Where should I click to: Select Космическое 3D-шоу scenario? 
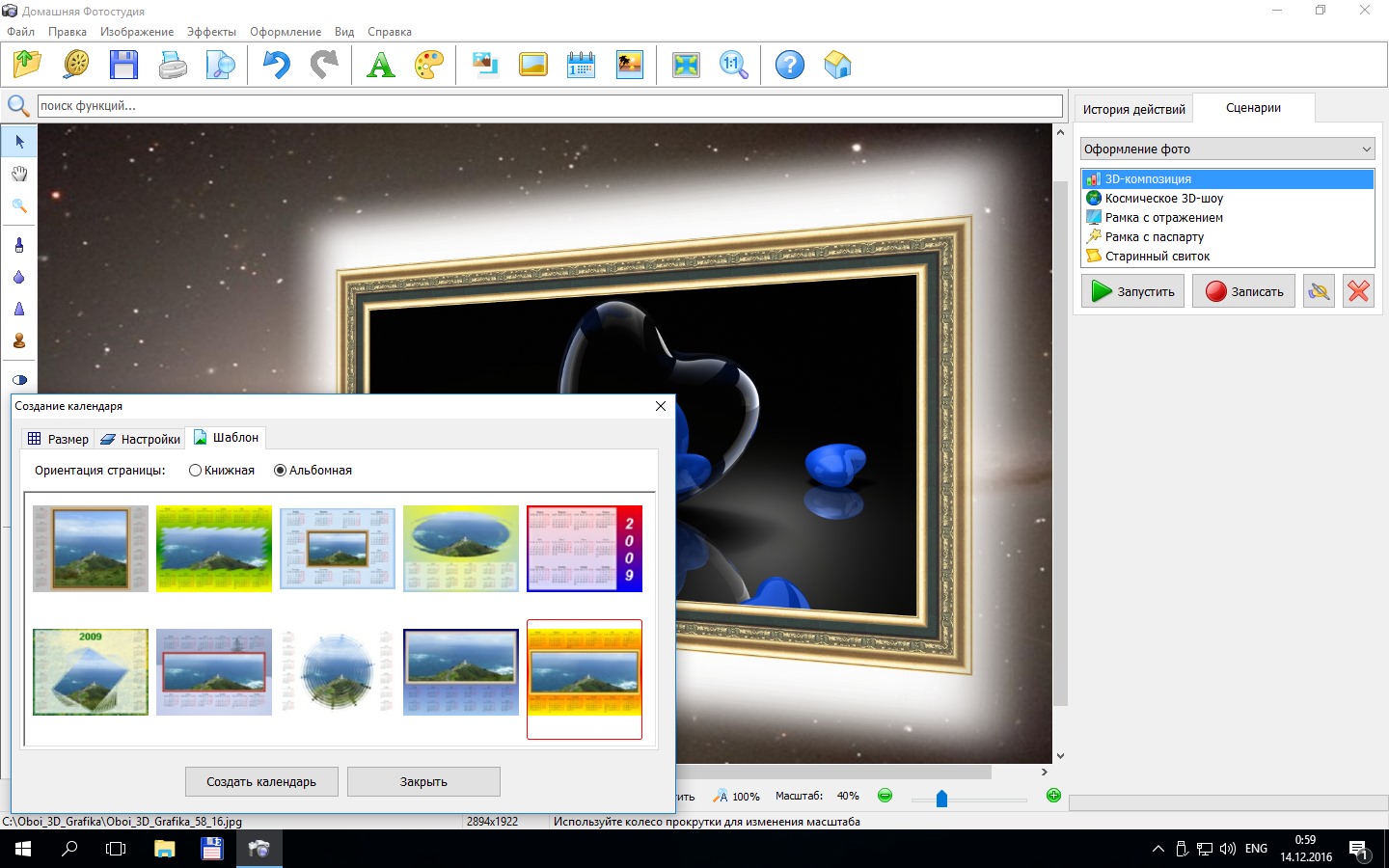(1163, 199)
